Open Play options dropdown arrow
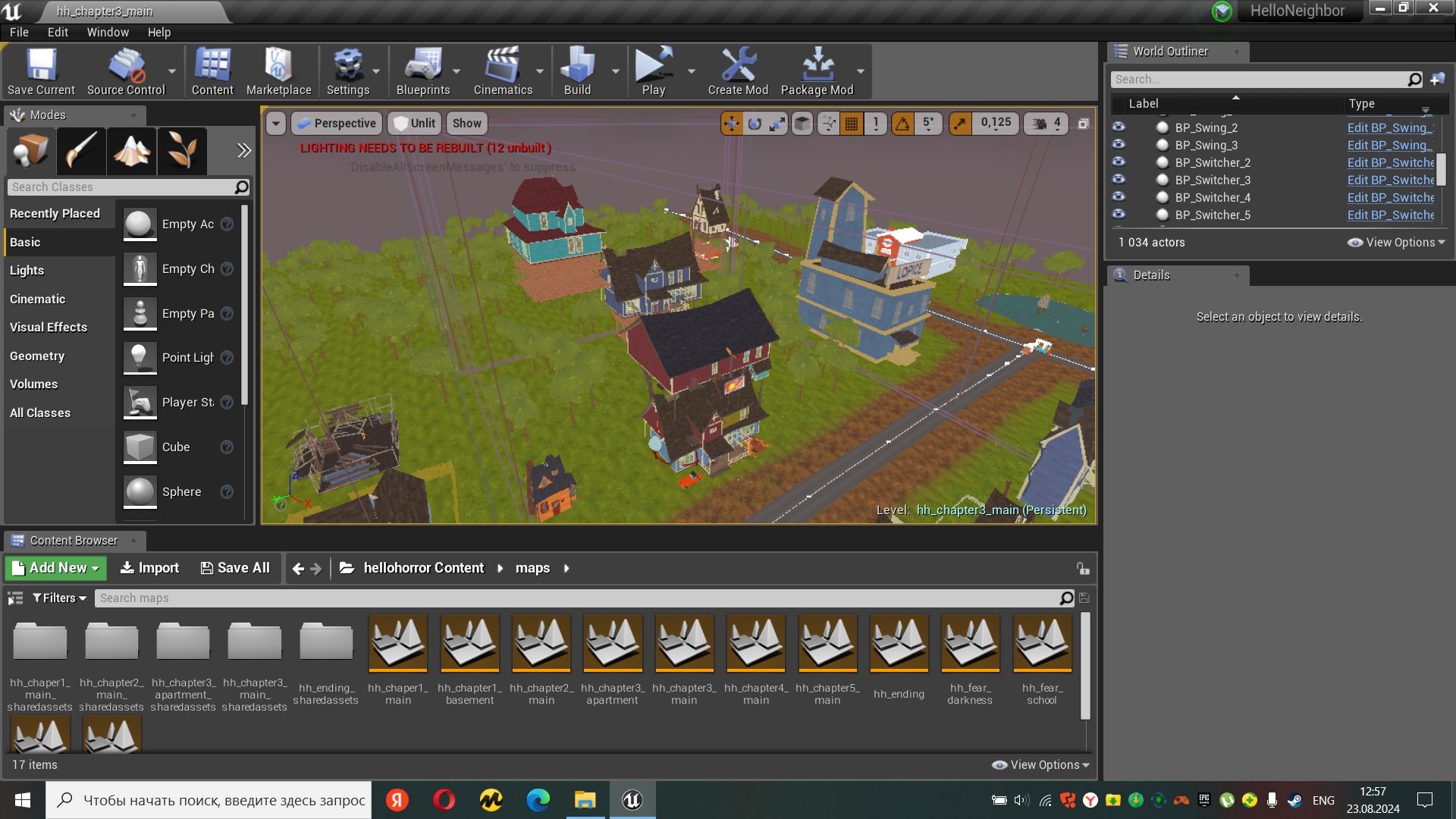 [x=691, y=71]
